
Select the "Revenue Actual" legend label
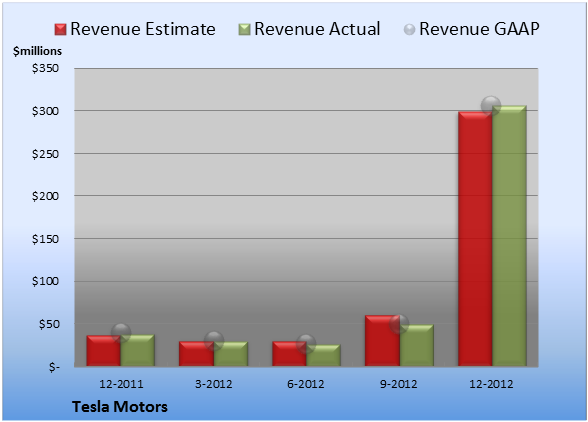click(317, 29)
